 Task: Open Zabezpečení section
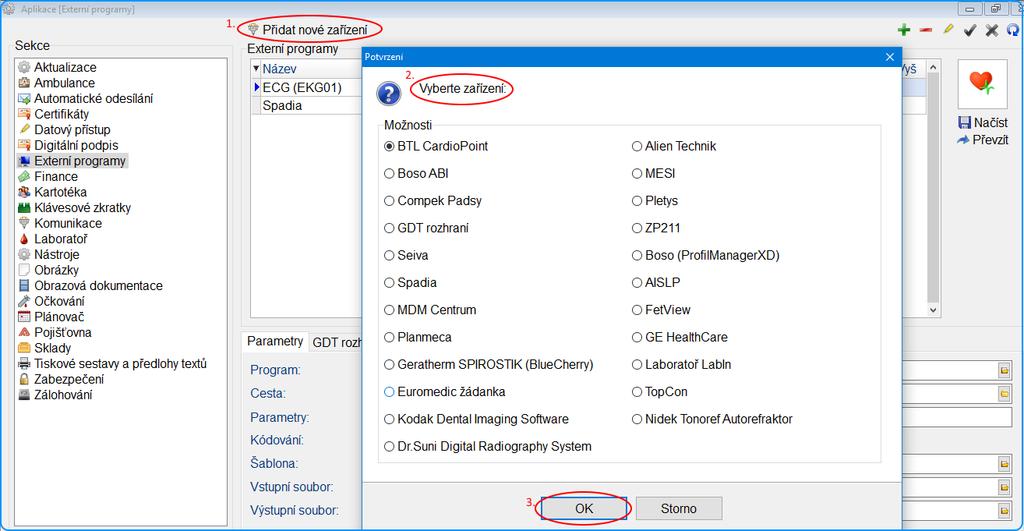pos(61,379)
